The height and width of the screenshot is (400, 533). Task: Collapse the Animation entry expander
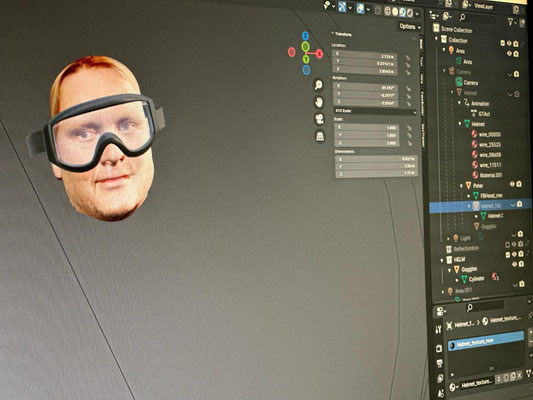point(459,103)
